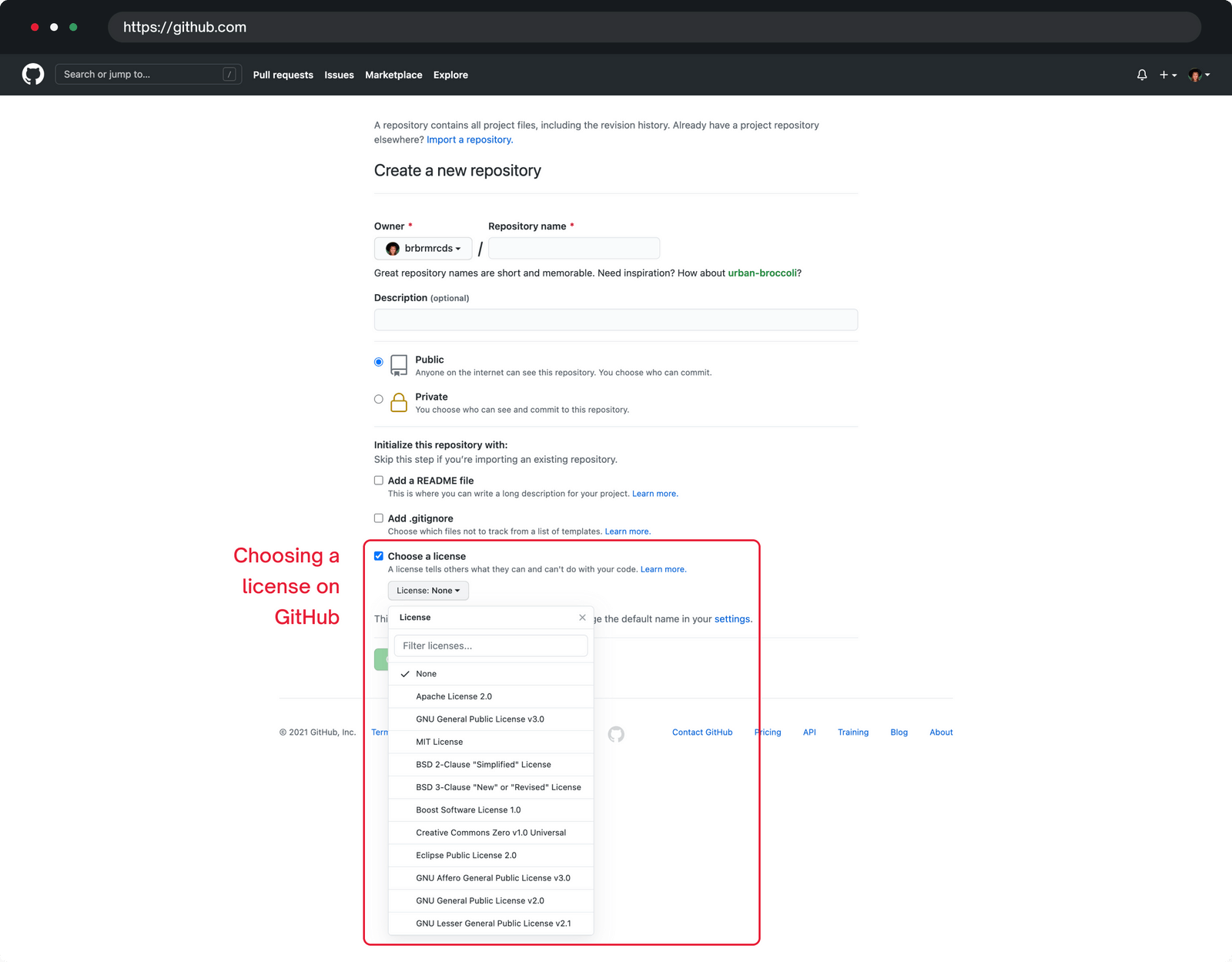This screenshot has width=1232, height=962.
Task: Go to Issues
Action: click(x=339, y=75)
